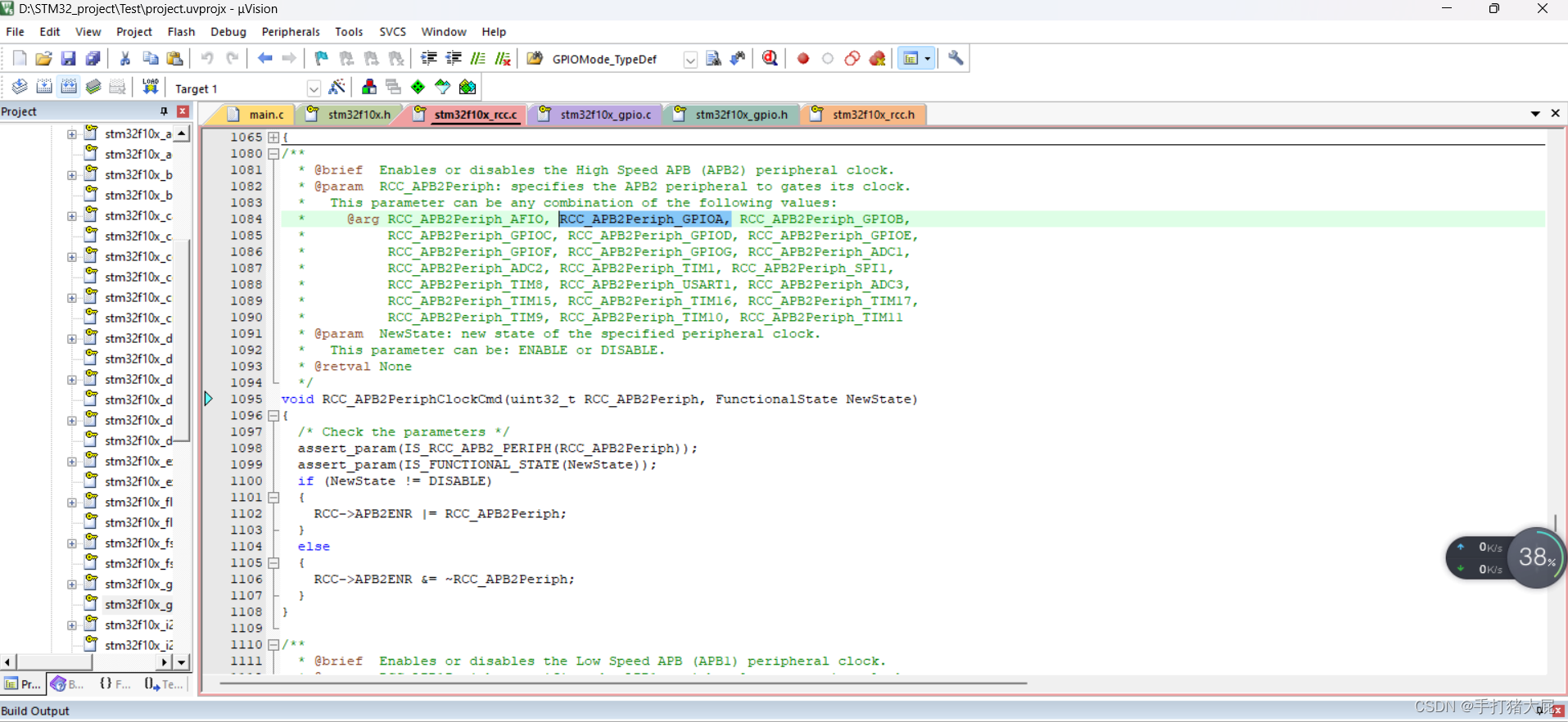
Task: Save the current file
Action: (69, 58)
